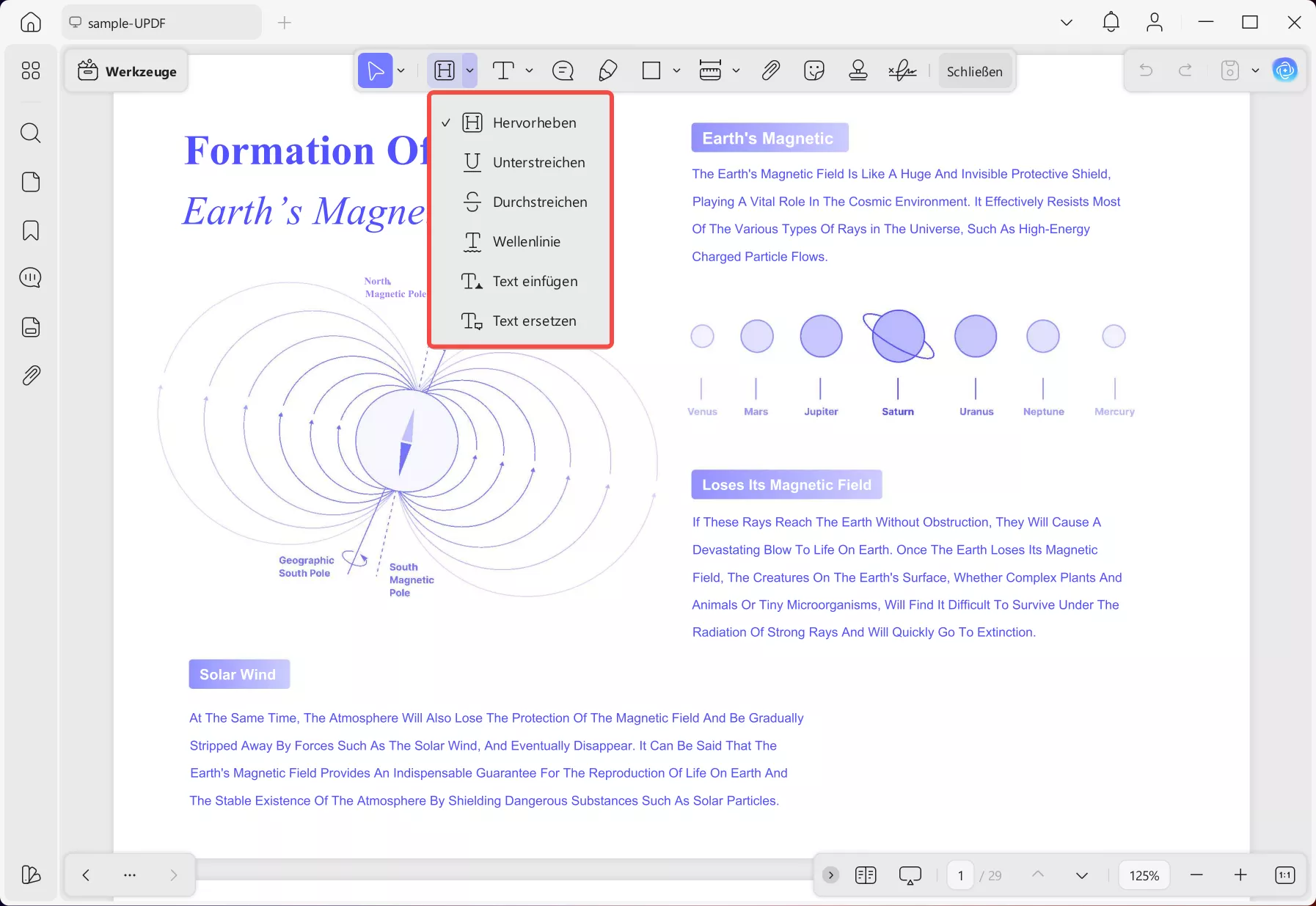This screenshot has width=1316, height=906.
Task: Toggle the slideshow presentation mode
Action: pos(910,875)
